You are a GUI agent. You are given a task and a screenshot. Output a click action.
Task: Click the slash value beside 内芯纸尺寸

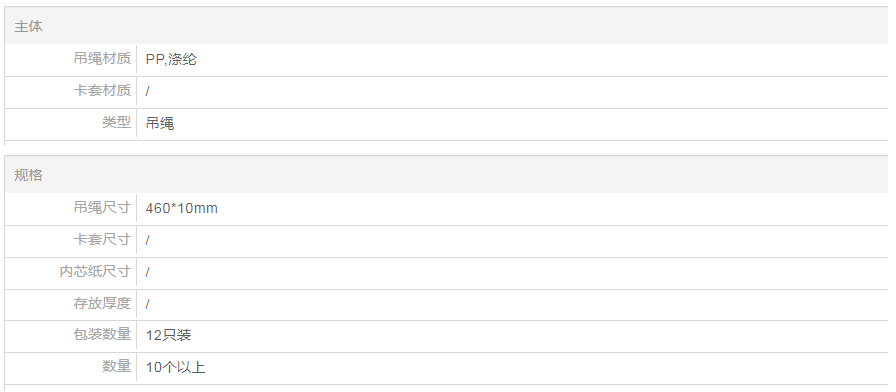click(147, 273)
